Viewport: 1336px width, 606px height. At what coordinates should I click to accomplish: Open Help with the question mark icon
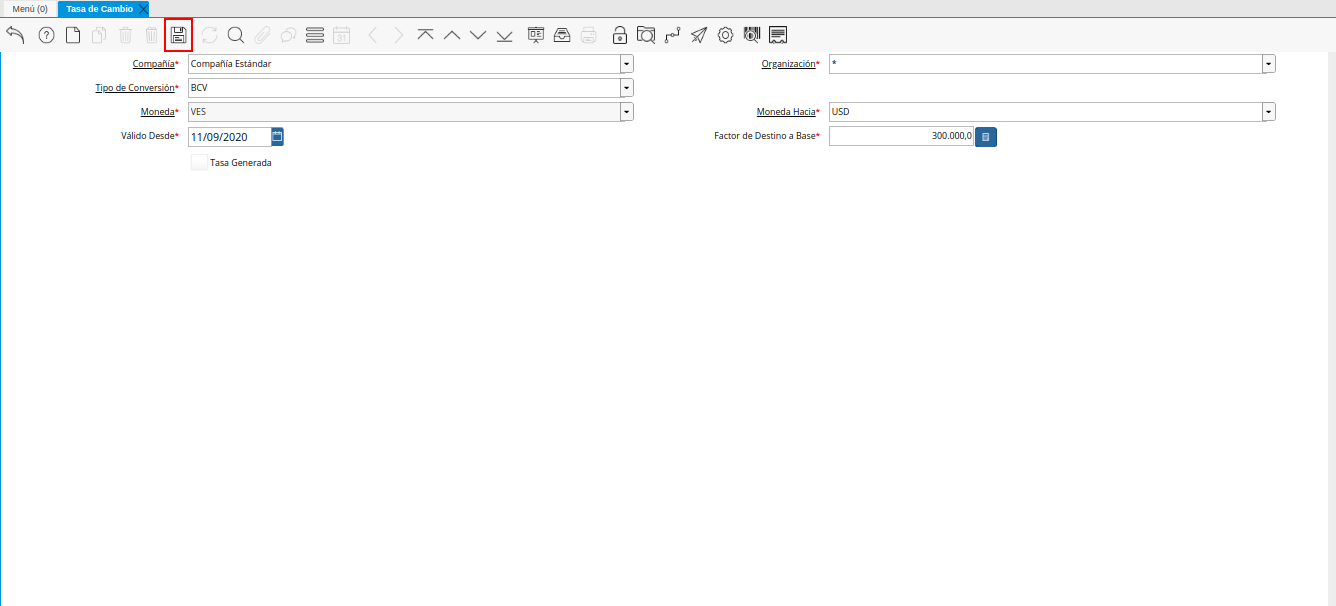[46, 35]
